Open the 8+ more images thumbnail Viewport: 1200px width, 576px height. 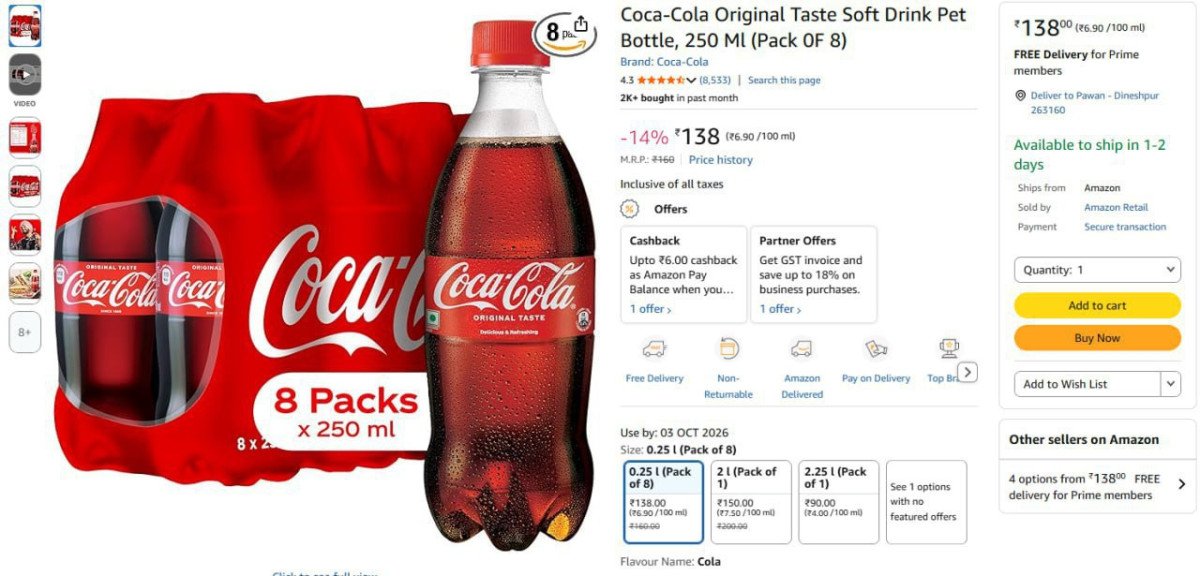pos(25,332)
